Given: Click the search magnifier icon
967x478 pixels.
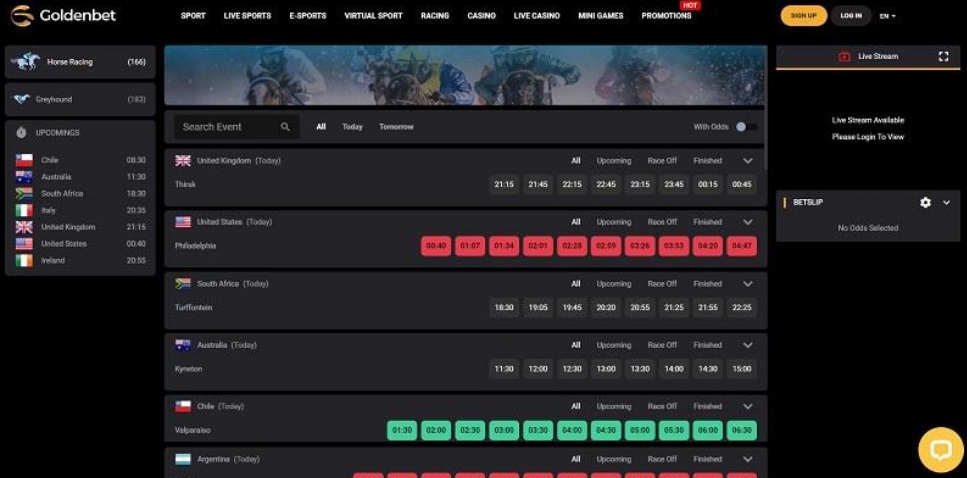Looking at the screenshot, I should [x=285, y=127].
